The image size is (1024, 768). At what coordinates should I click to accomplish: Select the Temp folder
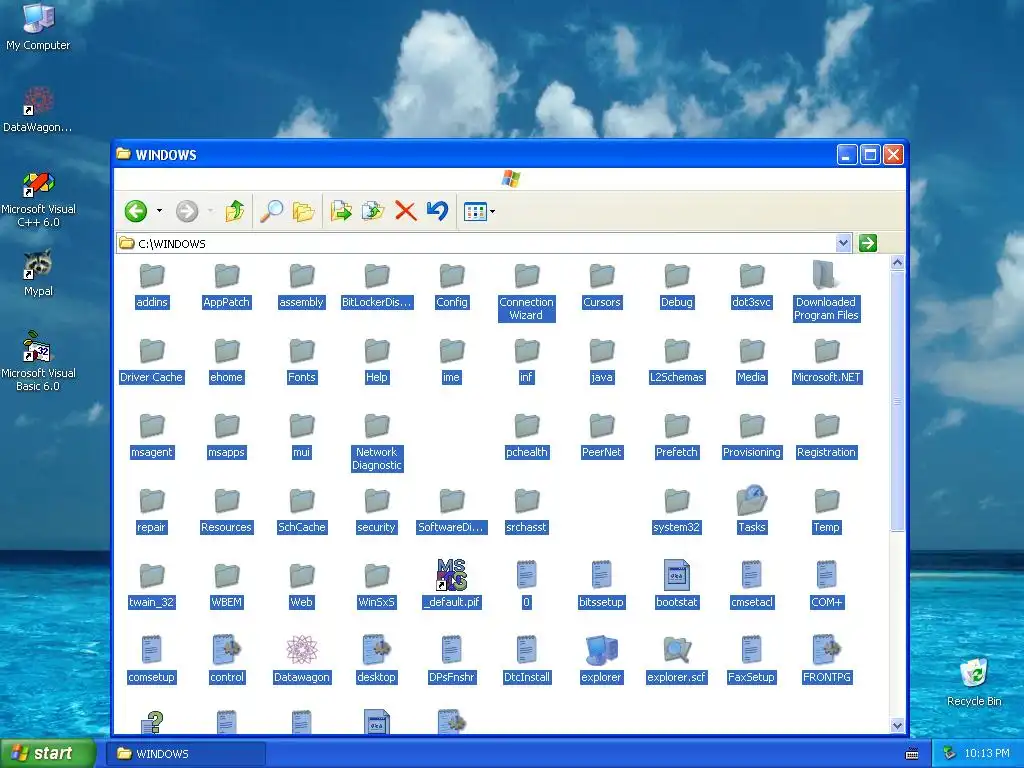827,511
